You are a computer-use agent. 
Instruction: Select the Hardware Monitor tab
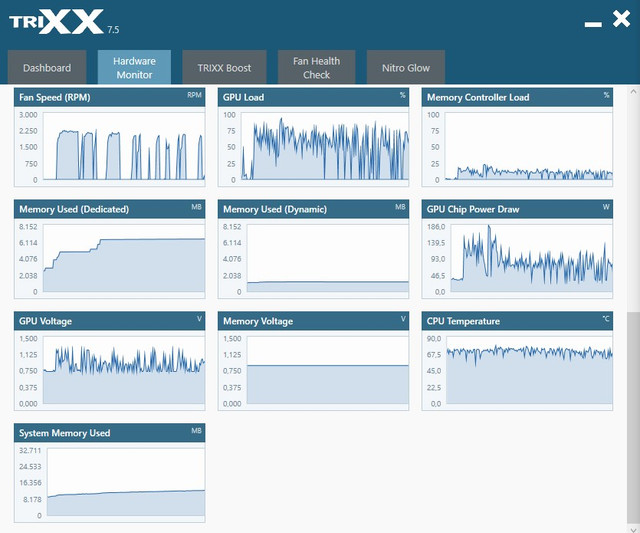[x=134, y=67]
